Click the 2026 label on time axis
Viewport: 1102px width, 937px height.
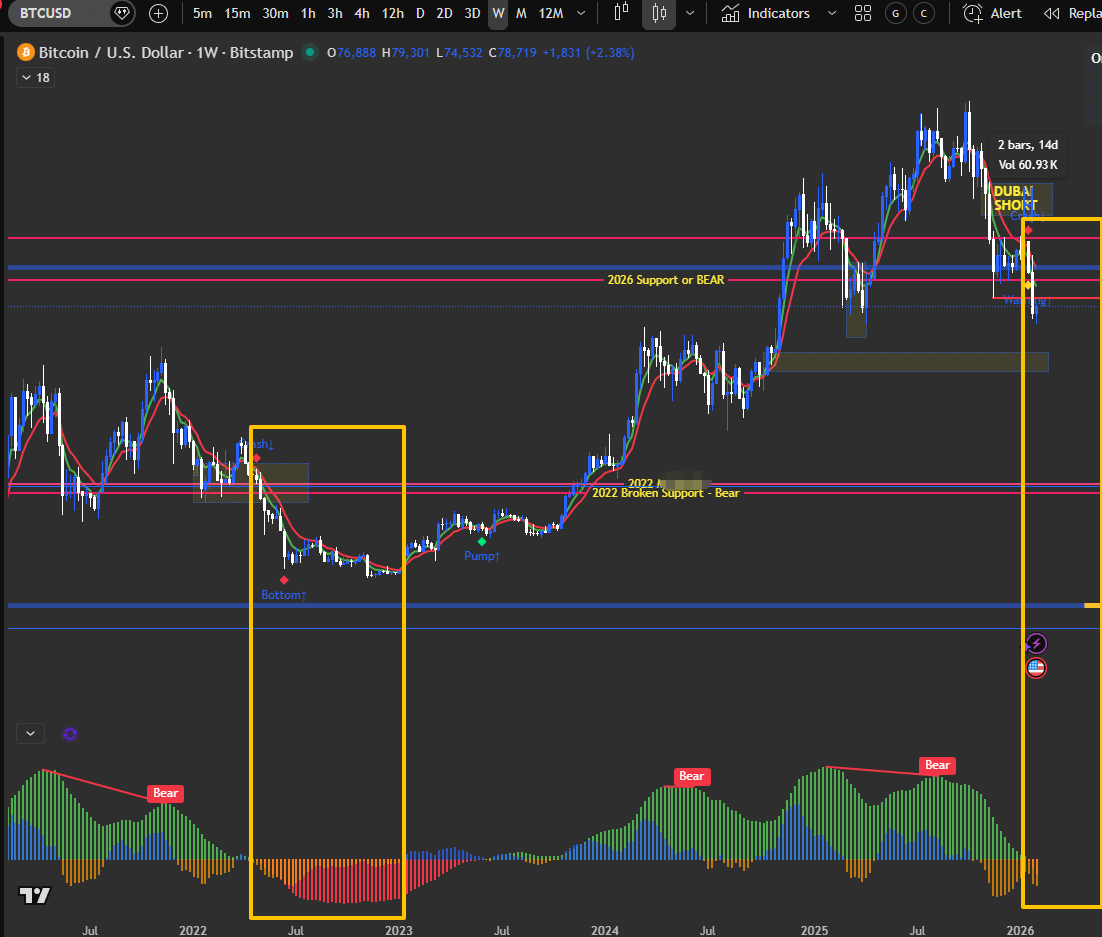(1020, 930)
